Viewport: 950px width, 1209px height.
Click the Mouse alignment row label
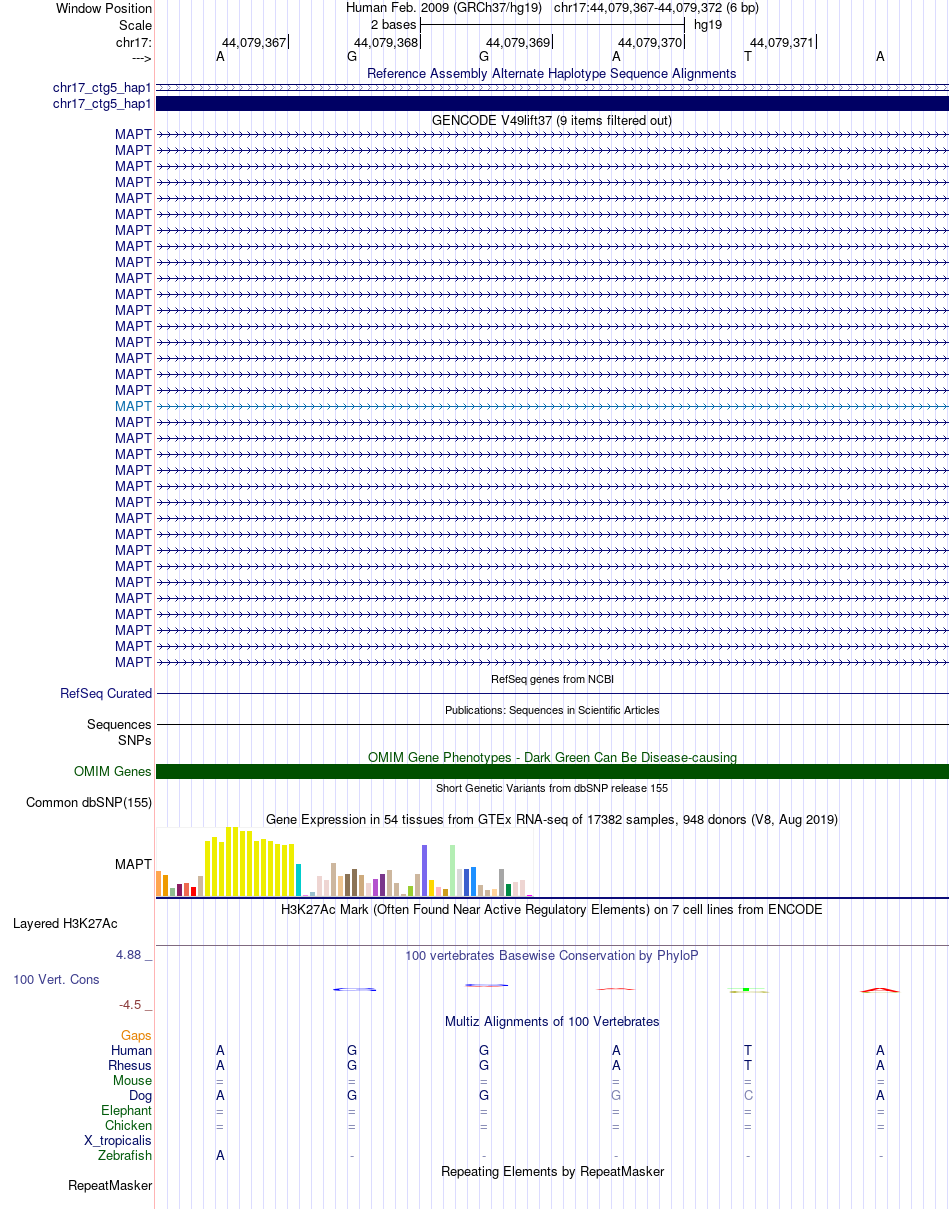(x=132, y=1080)
